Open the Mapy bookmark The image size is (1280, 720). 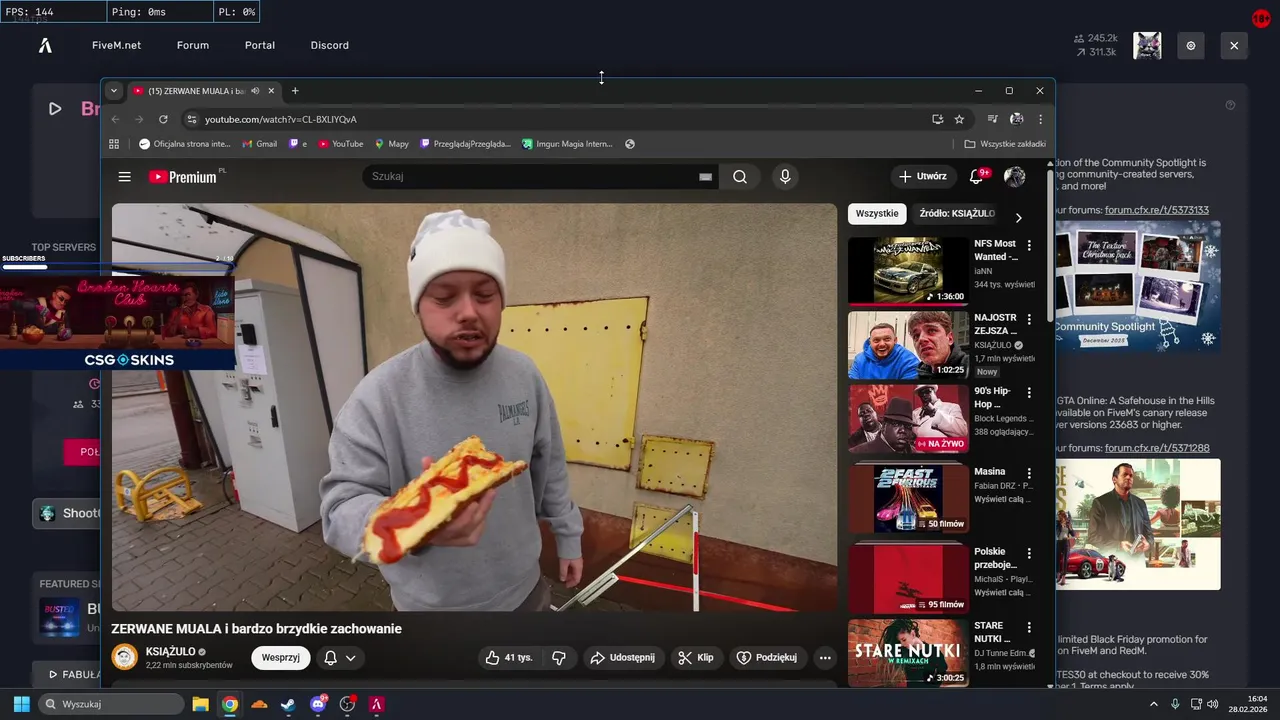click(392, 144)
